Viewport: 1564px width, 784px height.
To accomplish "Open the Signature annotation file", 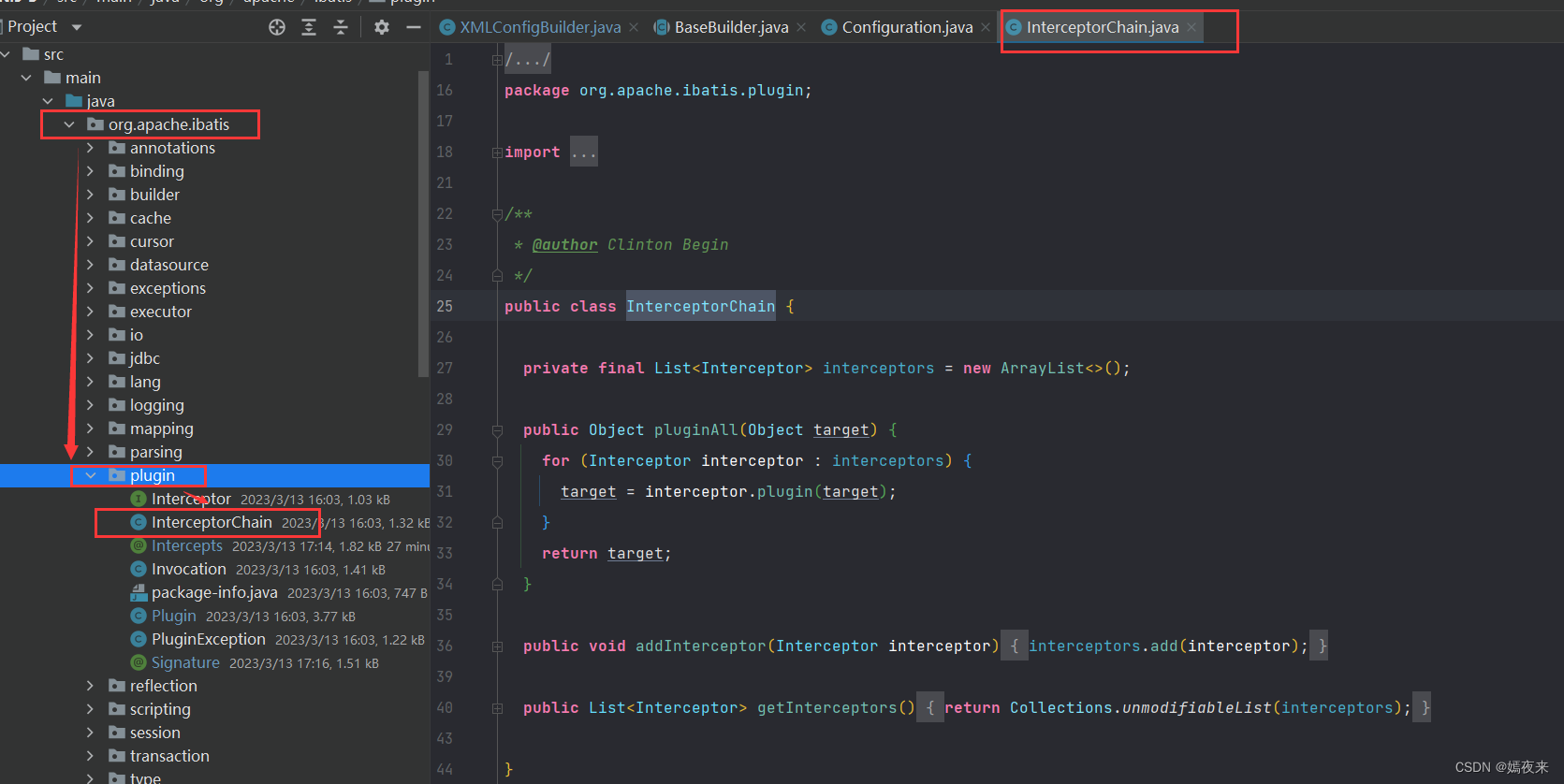I will pyautogui.click(x=185, y=662).
